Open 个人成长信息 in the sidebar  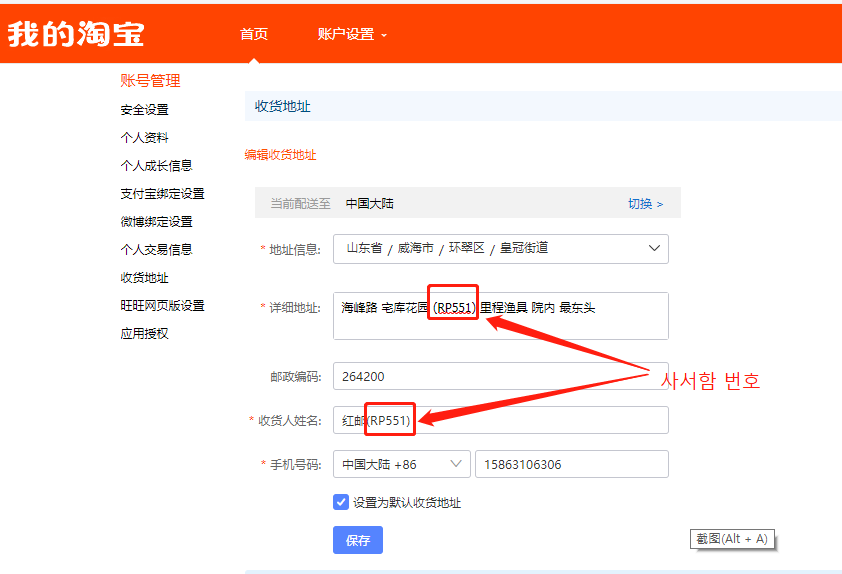point(156,166)
